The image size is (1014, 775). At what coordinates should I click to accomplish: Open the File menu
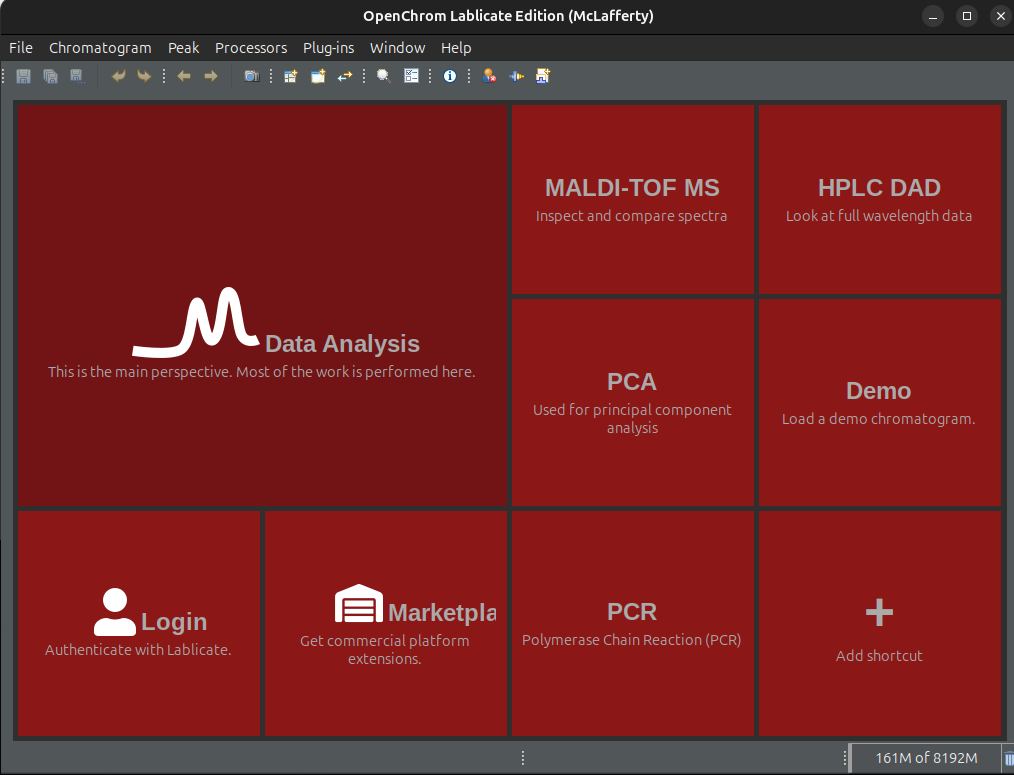click(21, 48)
